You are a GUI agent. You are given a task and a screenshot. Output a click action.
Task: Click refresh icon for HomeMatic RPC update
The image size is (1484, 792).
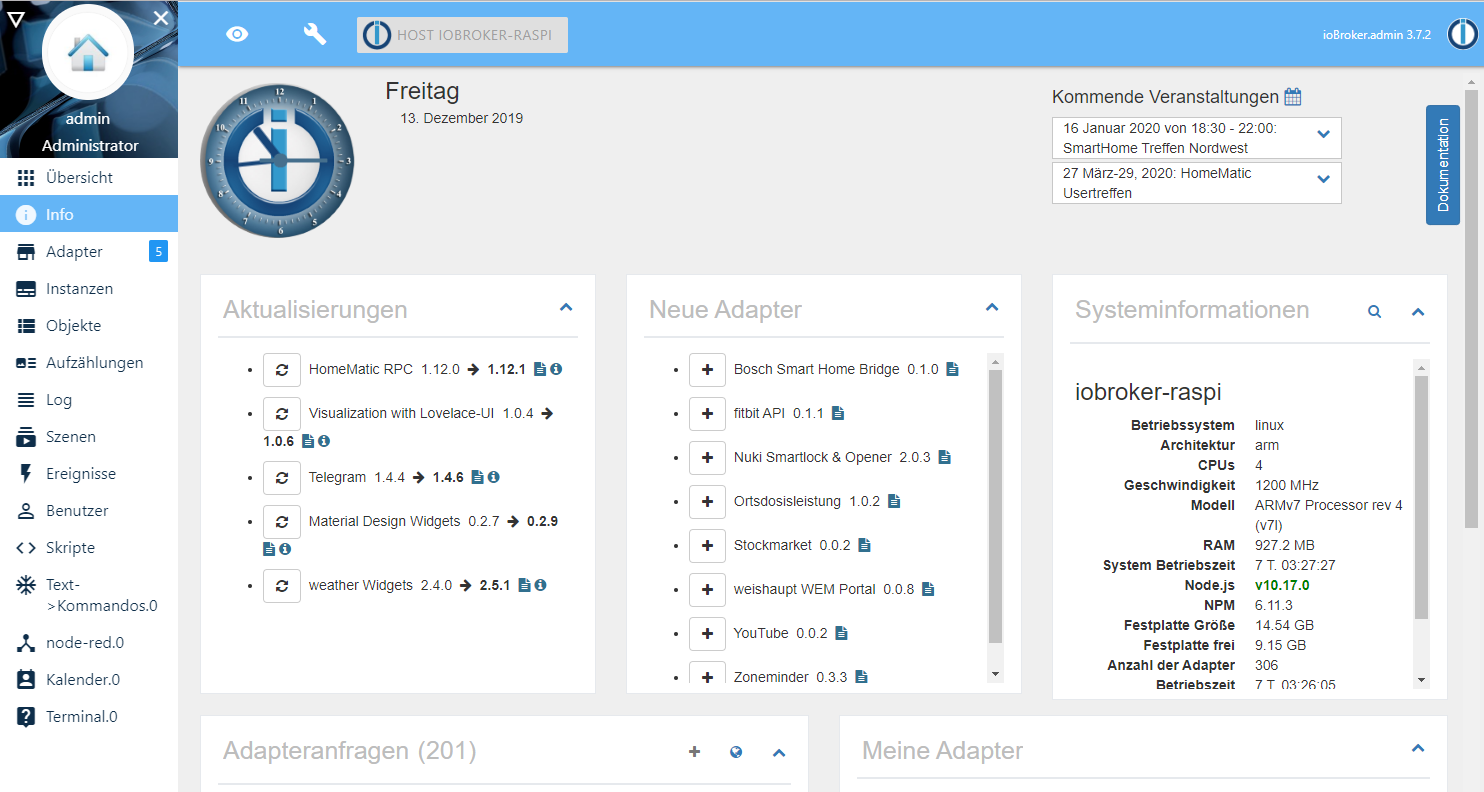pos(282,369)
